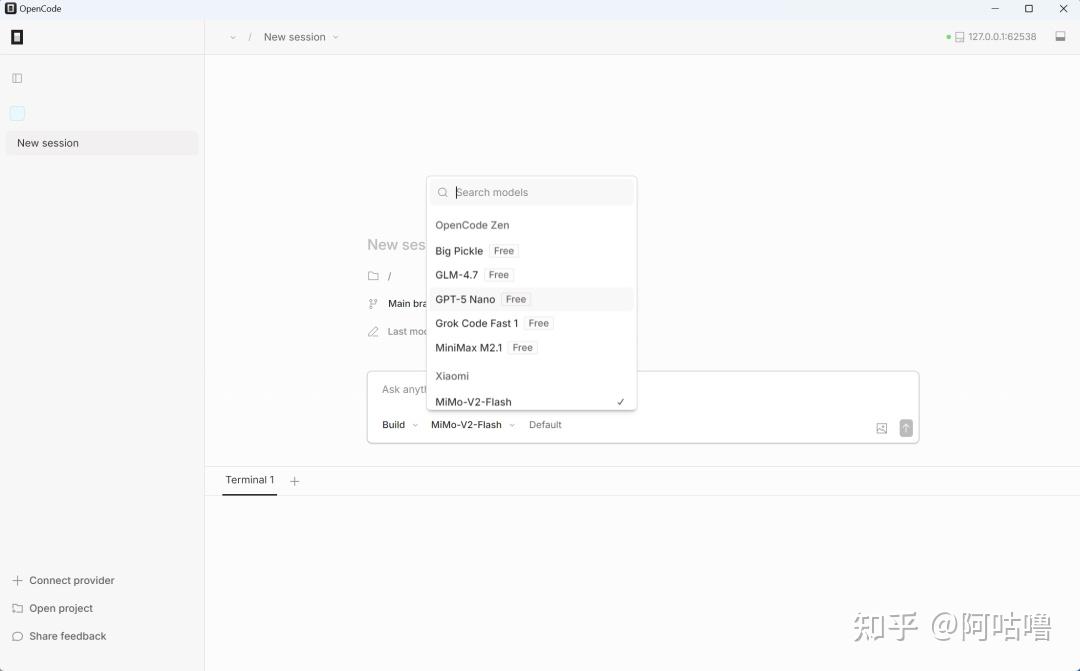
Task: Click the Free badge next to Big Pickle
Action: (x=503, y=251)
